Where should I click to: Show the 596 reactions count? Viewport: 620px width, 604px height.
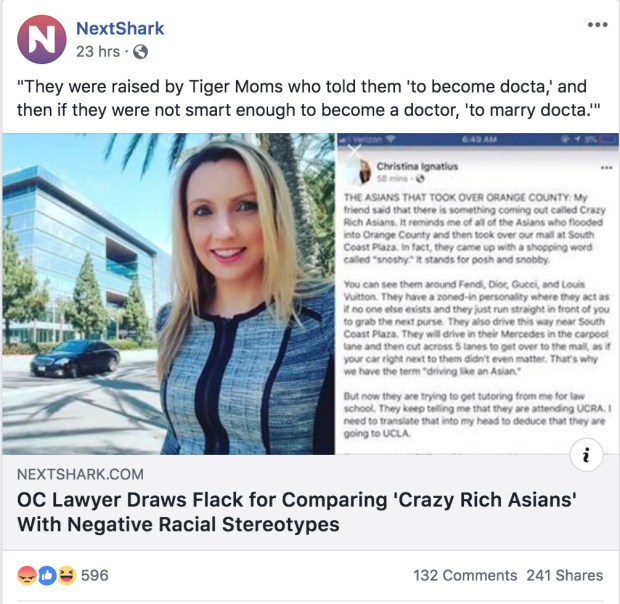coord(94,576)
